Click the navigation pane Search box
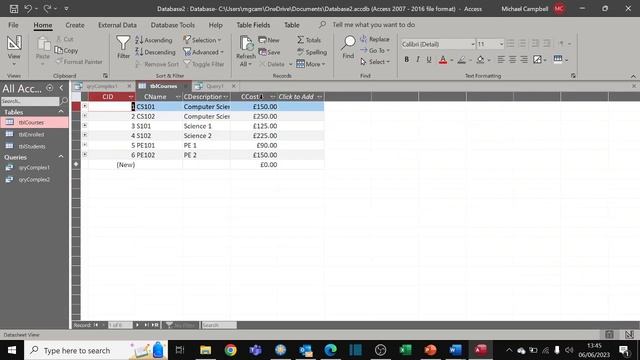640x360 pixels. click(30, 101)
